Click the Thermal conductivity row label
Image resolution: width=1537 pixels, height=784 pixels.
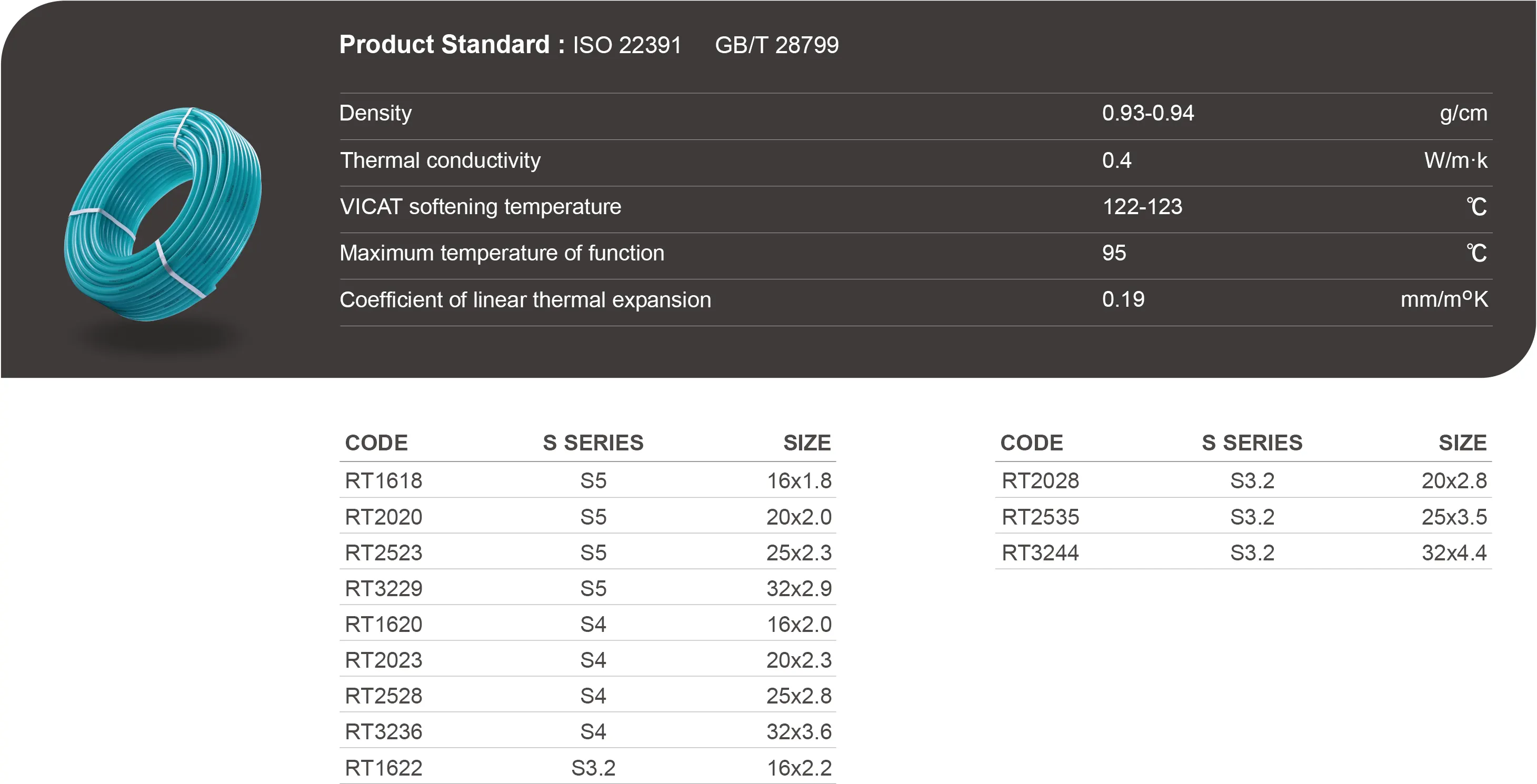[x=440, y=160]
